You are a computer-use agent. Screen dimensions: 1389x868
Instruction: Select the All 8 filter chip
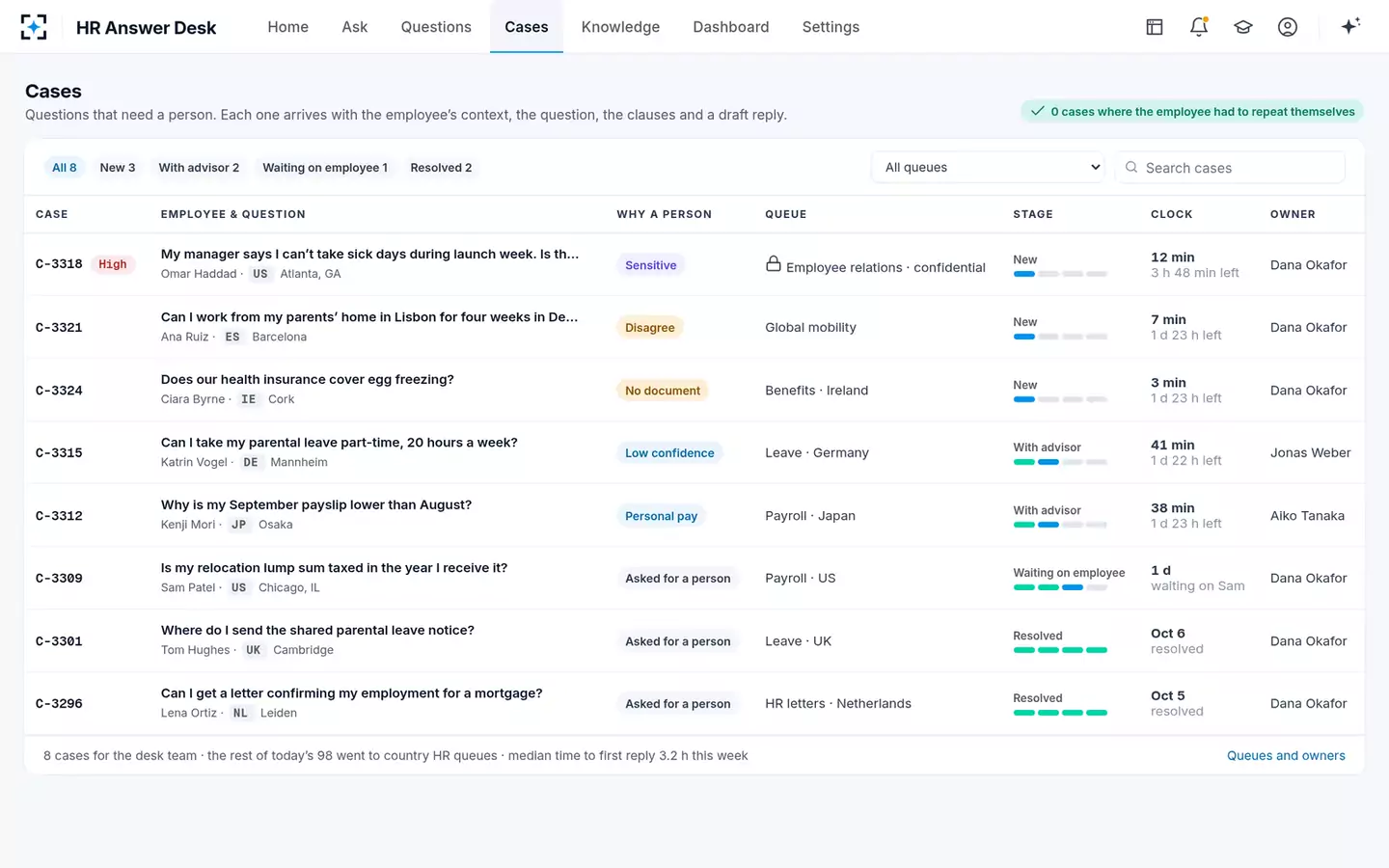point(65,168)
